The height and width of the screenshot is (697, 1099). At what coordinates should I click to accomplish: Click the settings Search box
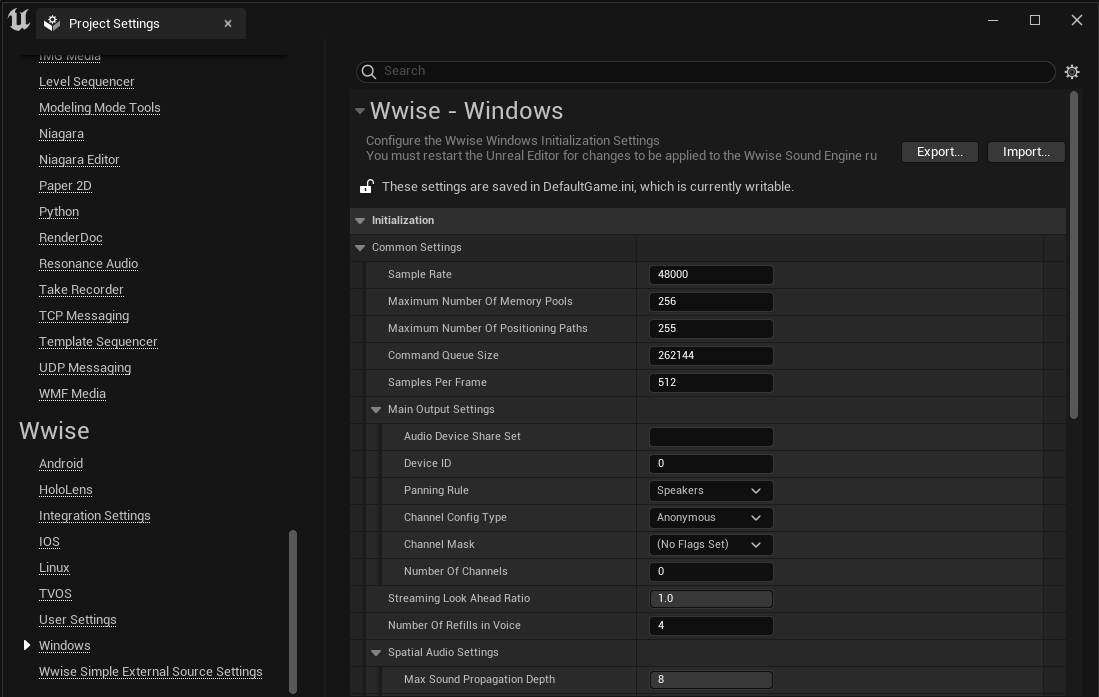click(x=710, y=71)
